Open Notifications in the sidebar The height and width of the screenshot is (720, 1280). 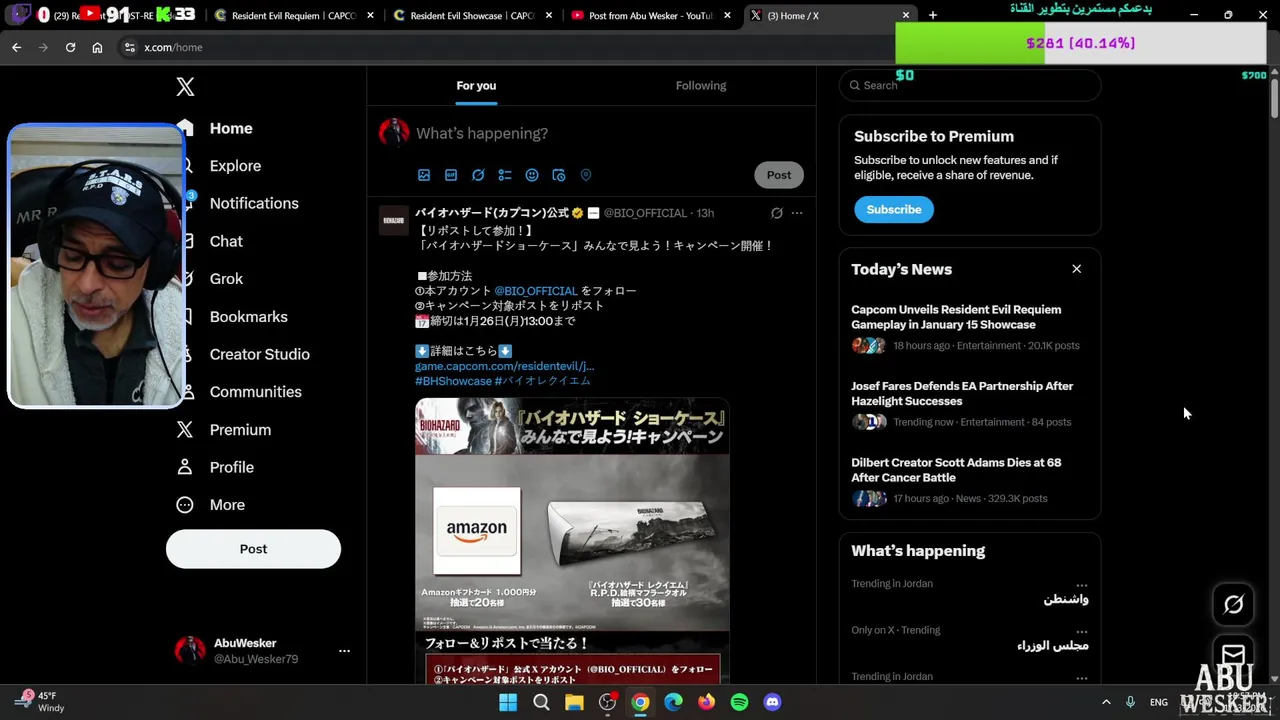(x=254, y=203)
